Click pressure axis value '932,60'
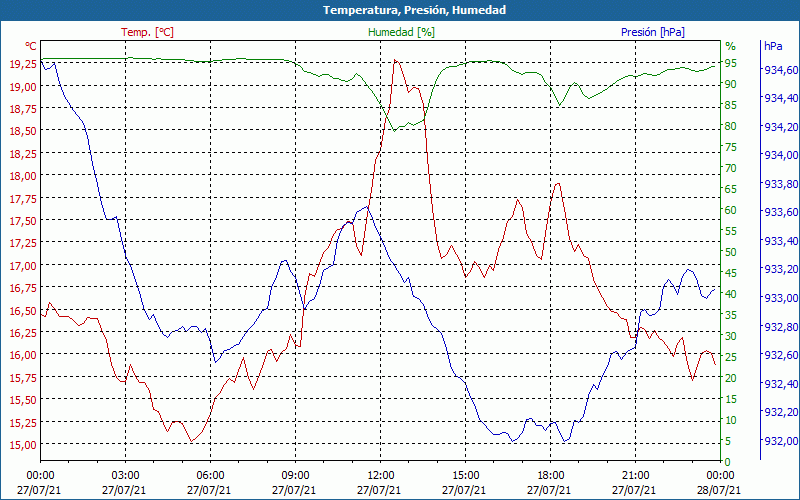Viewport: 800px width, 500px height. point(781,355)
